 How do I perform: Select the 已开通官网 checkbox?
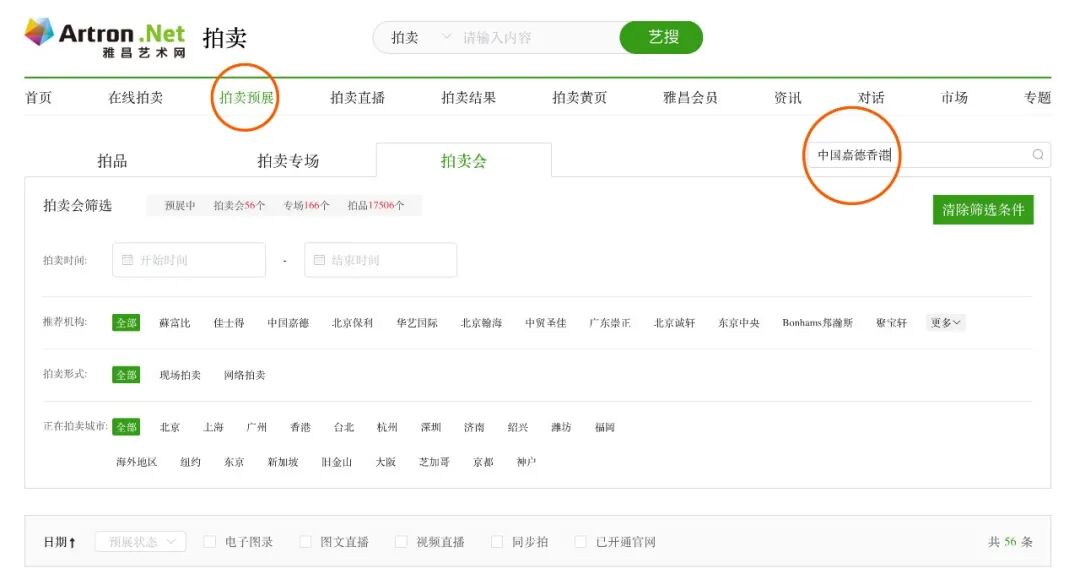tap(581, 542)
